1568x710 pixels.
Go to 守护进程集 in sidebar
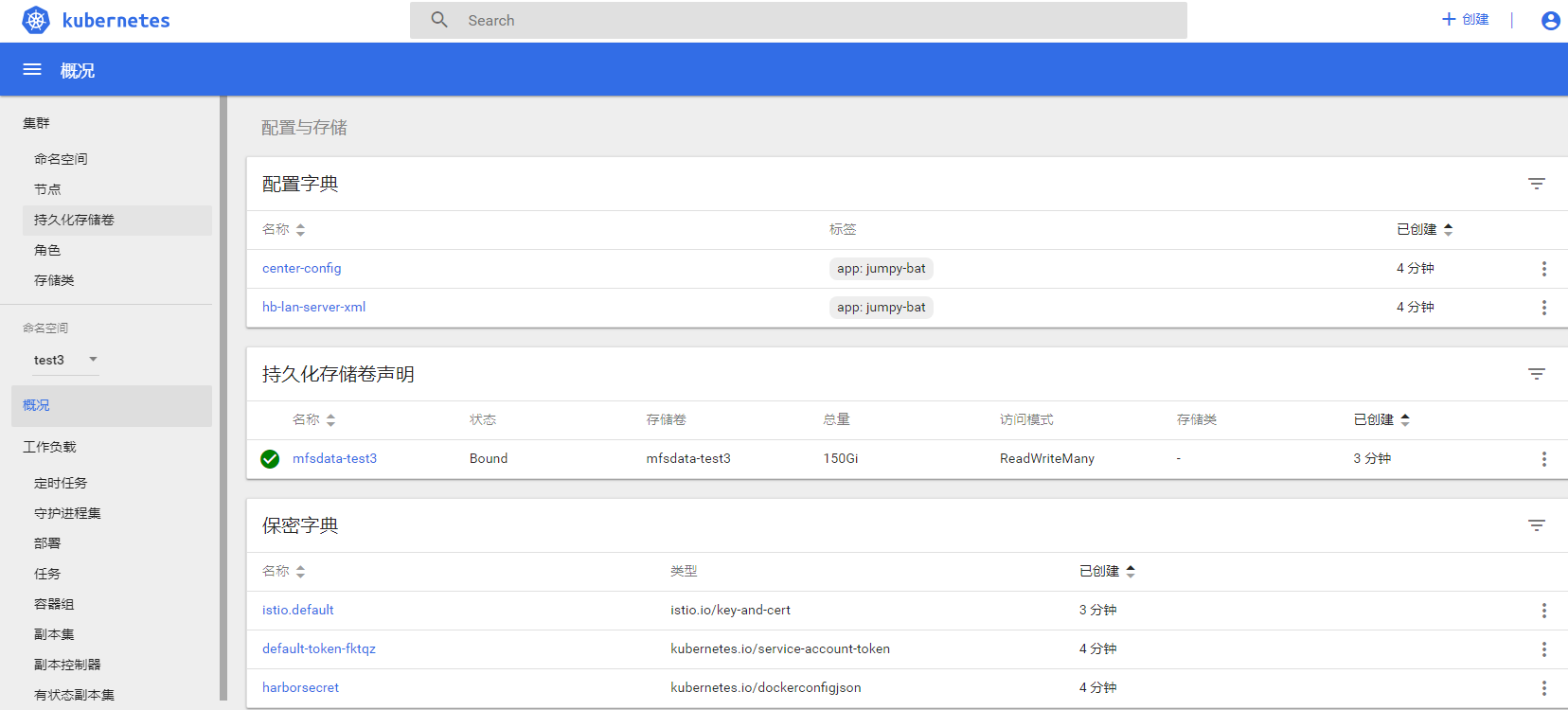67,513
